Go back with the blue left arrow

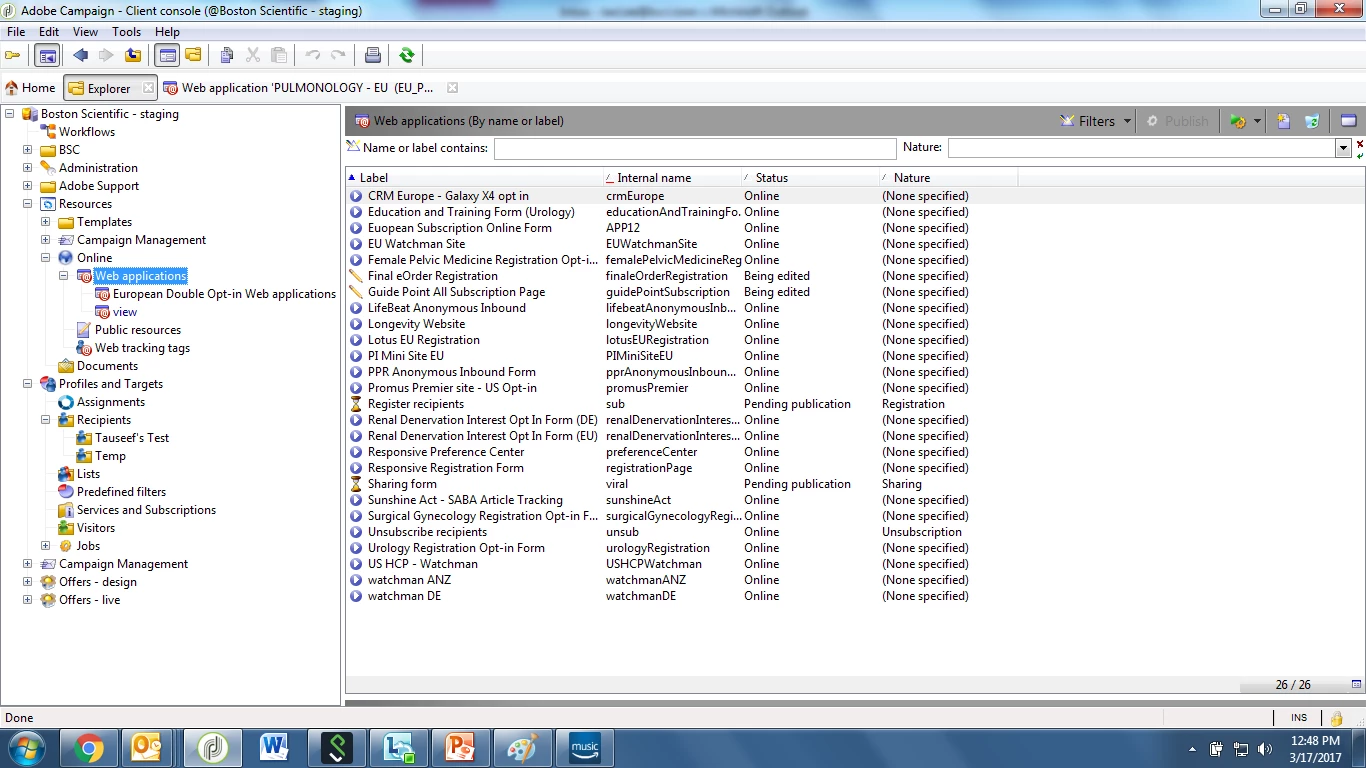81,55
